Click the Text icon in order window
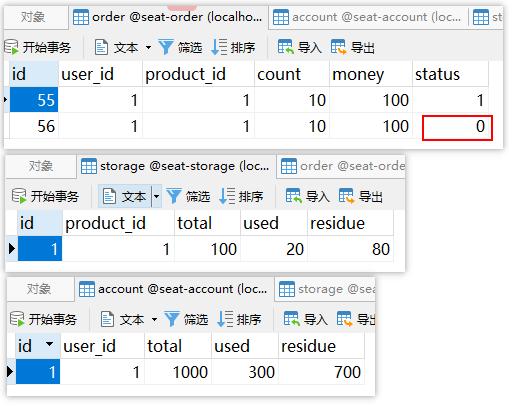 tap(101, 47)
